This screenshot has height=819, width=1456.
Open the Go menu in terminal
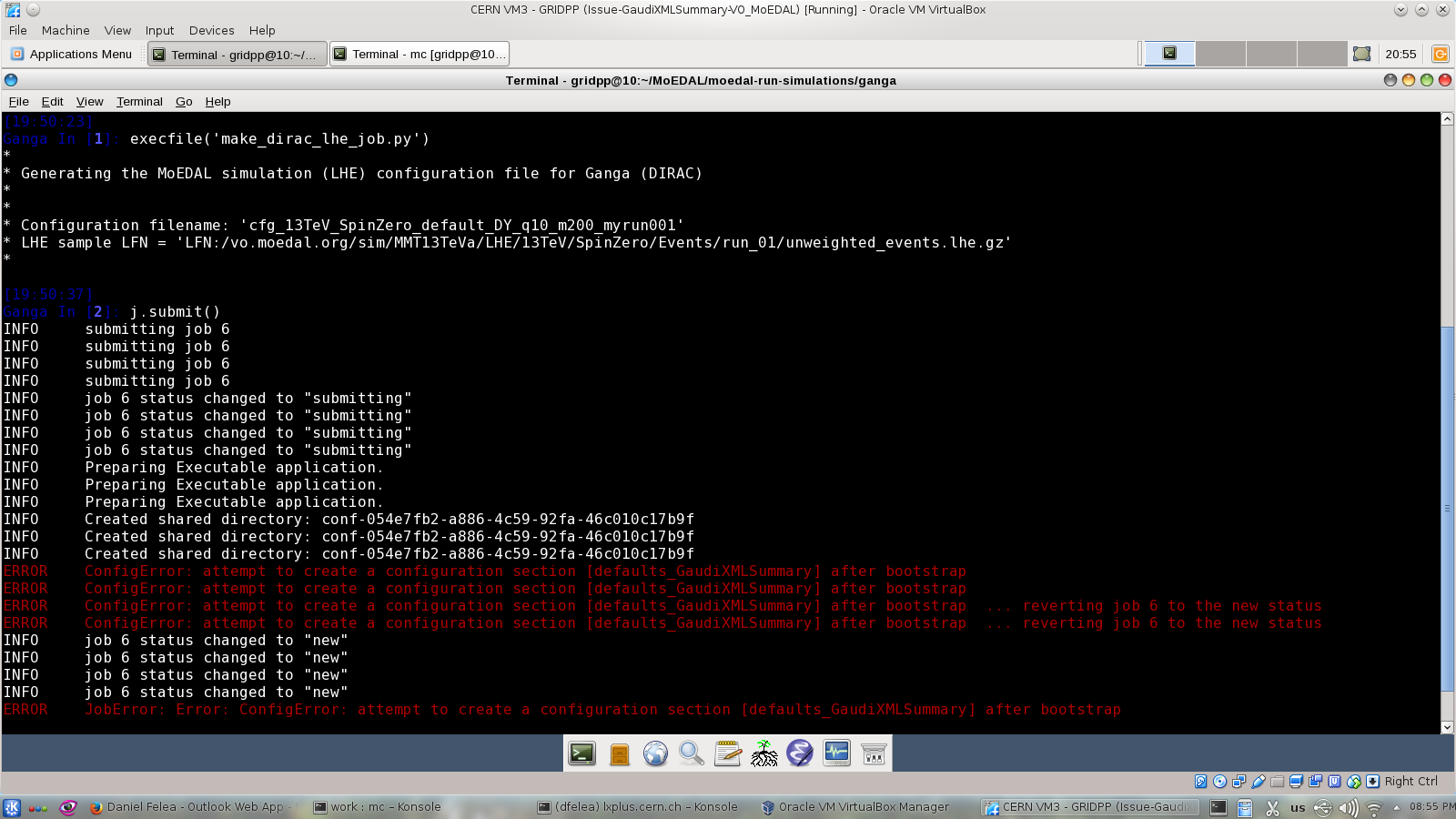(184, 102)
